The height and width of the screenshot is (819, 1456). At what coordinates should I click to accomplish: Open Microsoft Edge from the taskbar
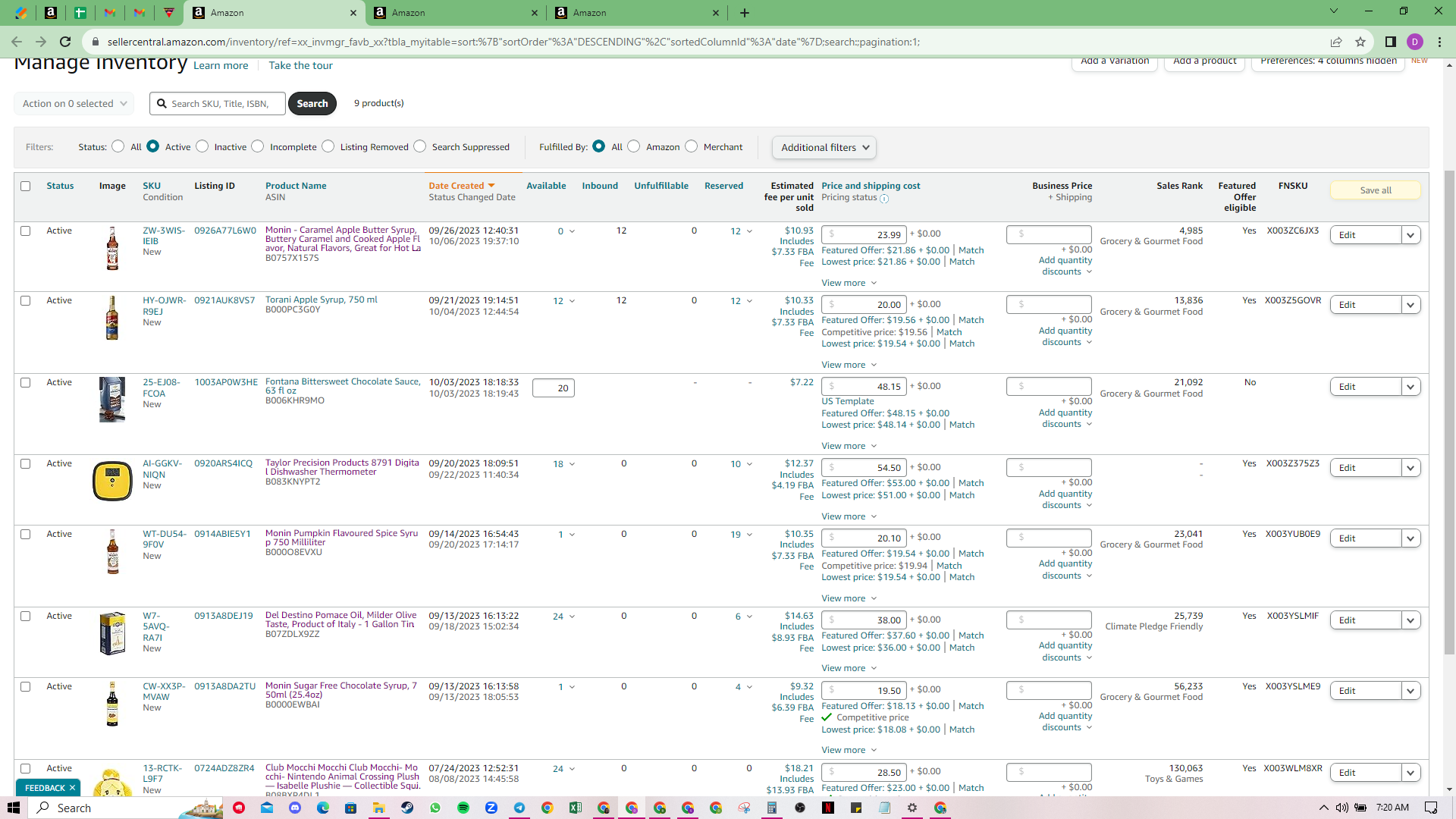(323, 808)
